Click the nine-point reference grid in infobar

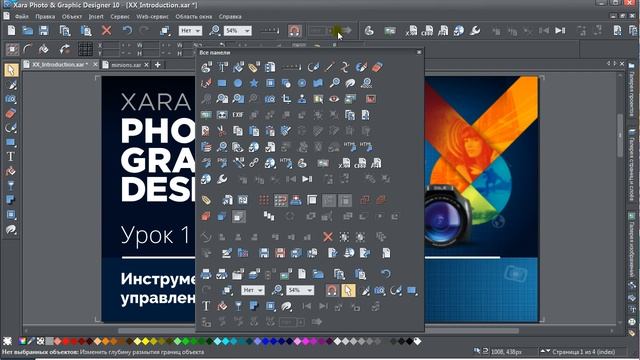click(x=85, y=49)
